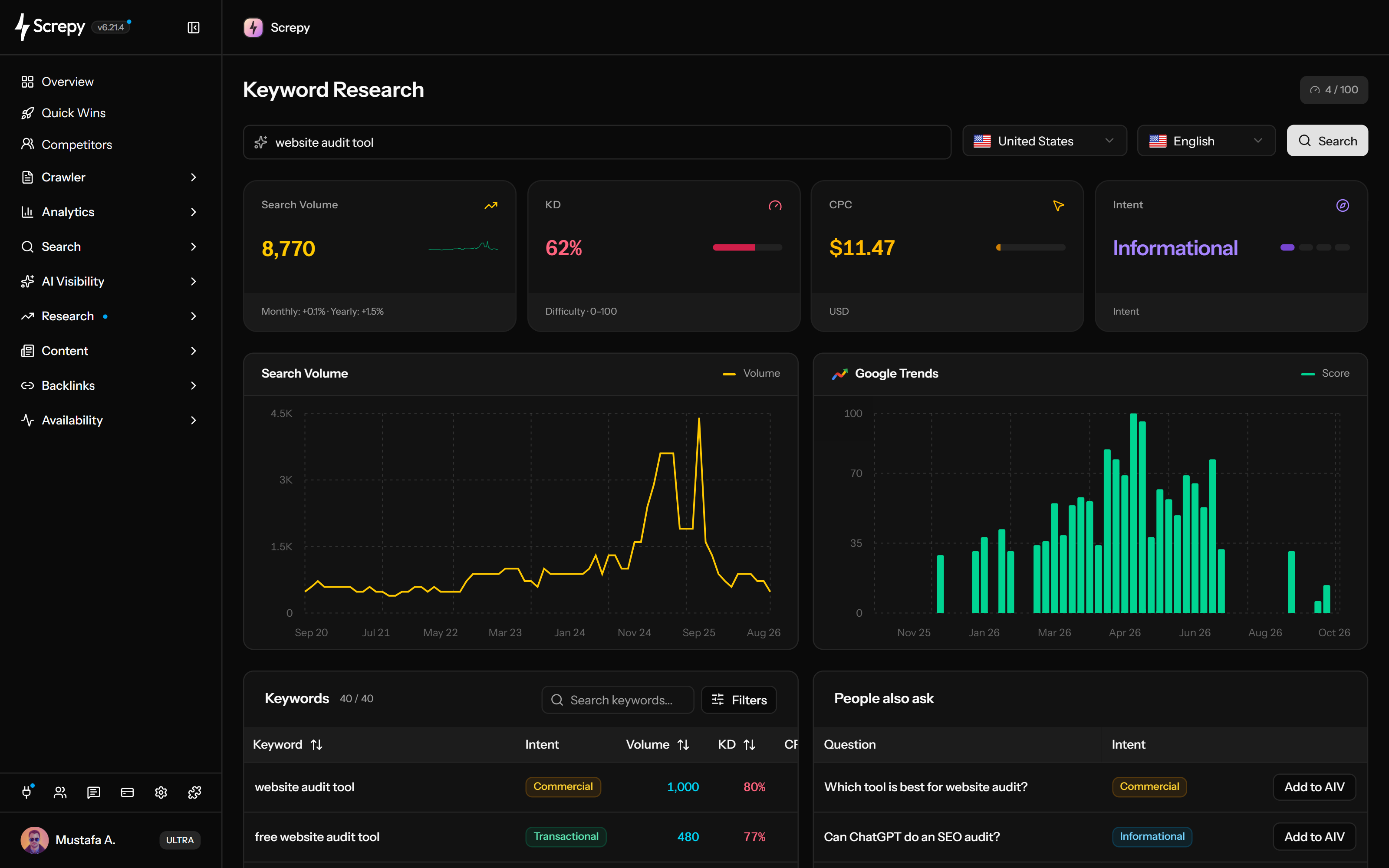Open the Content sidebar section
1389x868 pixels.
111,351
